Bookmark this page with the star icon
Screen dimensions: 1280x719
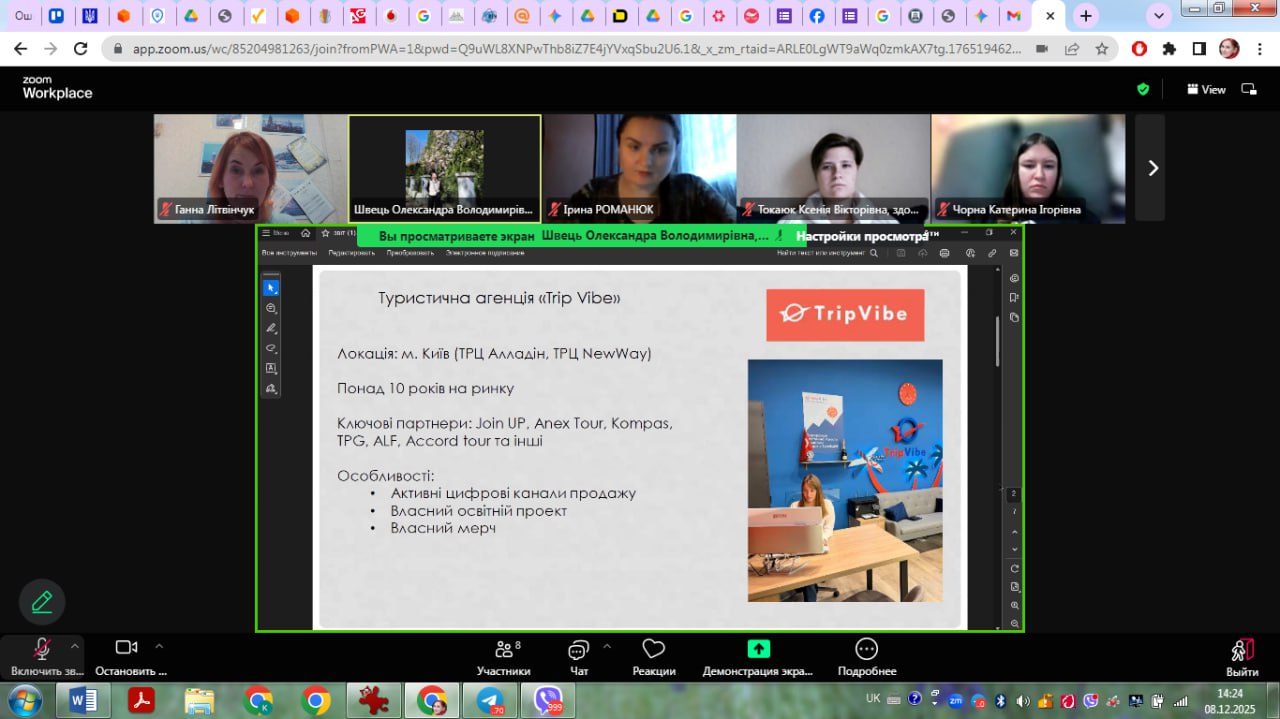tap(1101, 49)
